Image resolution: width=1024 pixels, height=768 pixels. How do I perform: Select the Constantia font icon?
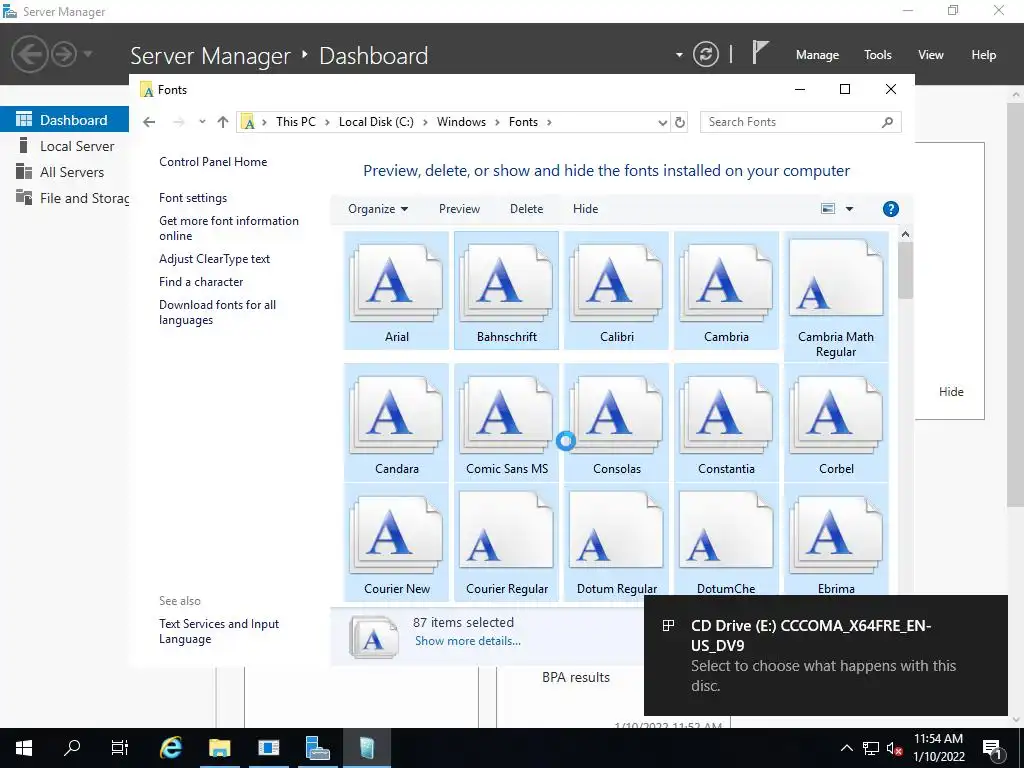pos(726,423)
